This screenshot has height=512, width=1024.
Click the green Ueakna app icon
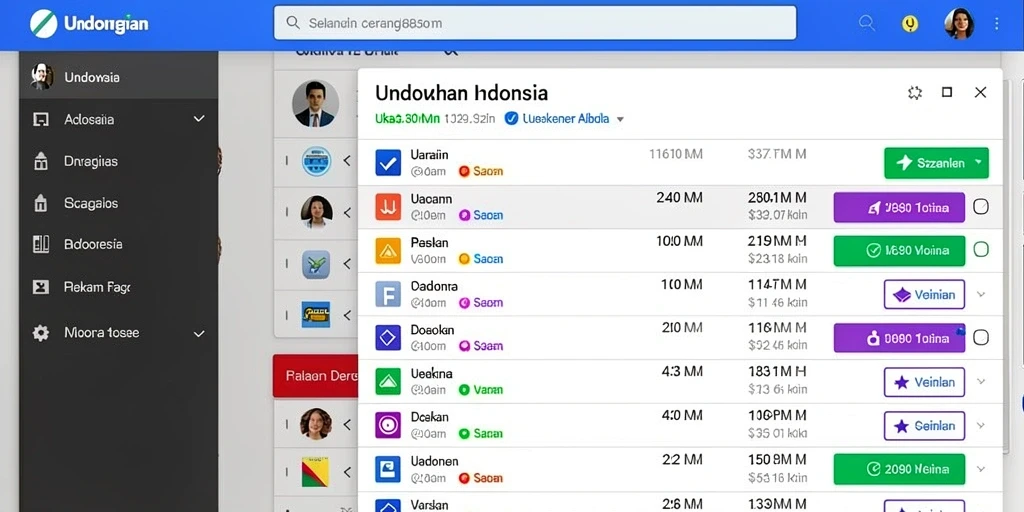(388, 381)
